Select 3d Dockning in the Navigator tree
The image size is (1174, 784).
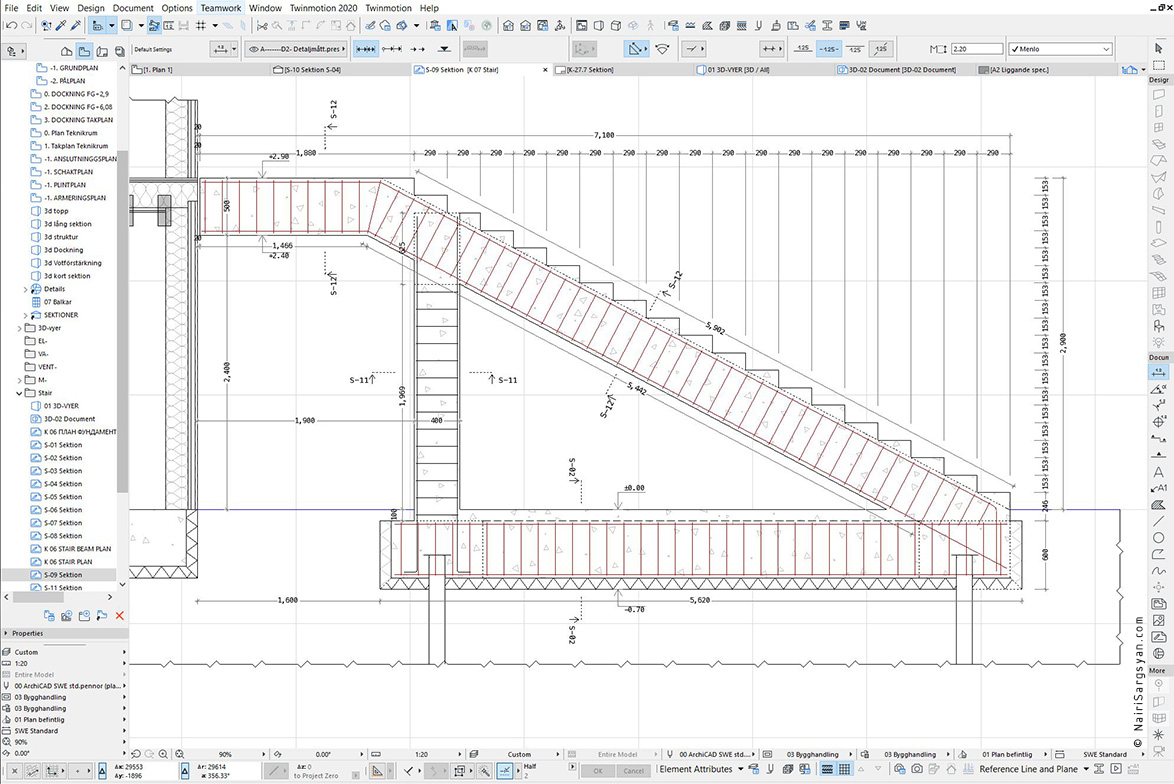point(64,250)
